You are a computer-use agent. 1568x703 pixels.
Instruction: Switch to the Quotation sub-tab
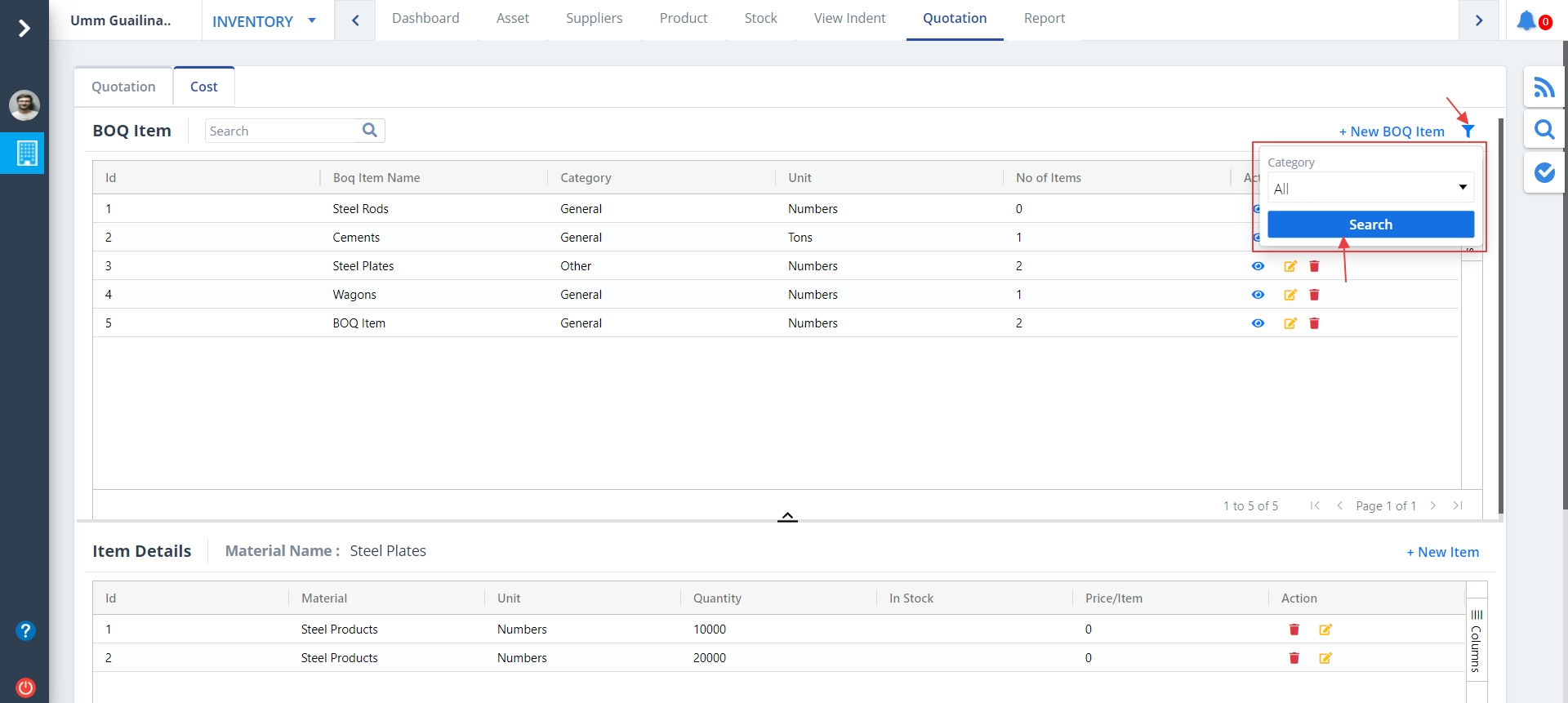coord(123,87)
